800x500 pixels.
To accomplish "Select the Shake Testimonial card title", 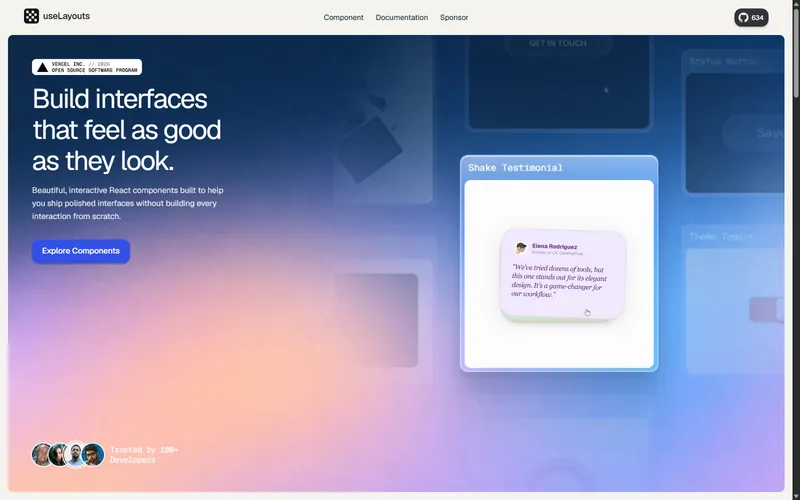I will tap(515, 168).
